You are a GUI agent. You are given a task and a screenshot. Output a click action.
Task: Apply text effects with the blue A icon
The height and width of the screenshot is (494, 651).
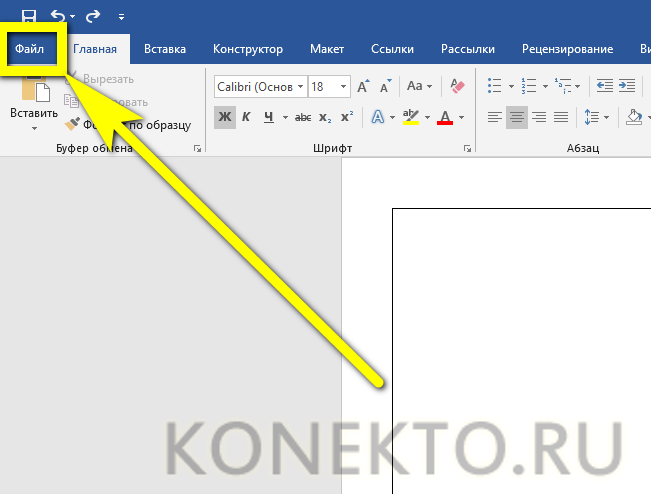point(377,117)
